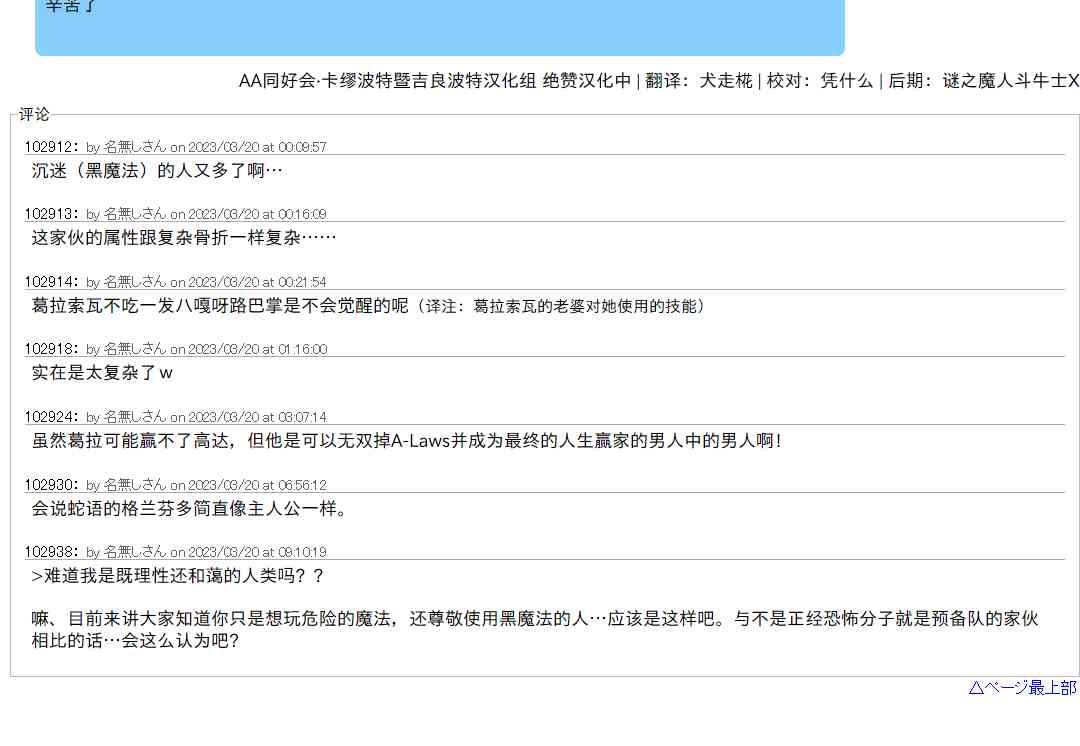Click the comment about 格兰芬多 and snake language

[190, 509]
